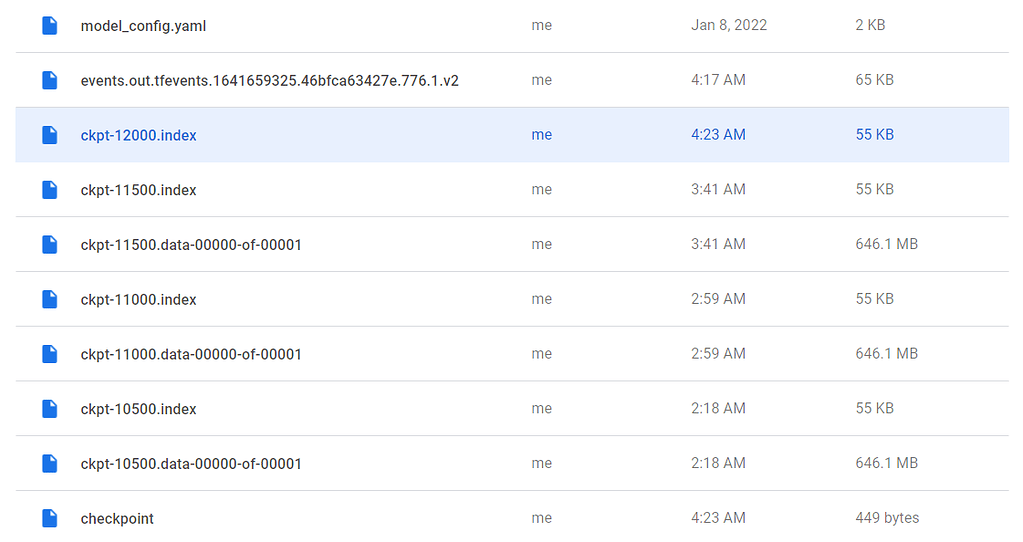Click the icon beside ckpt-11000.data-00000-of-00001

(49, 354)
